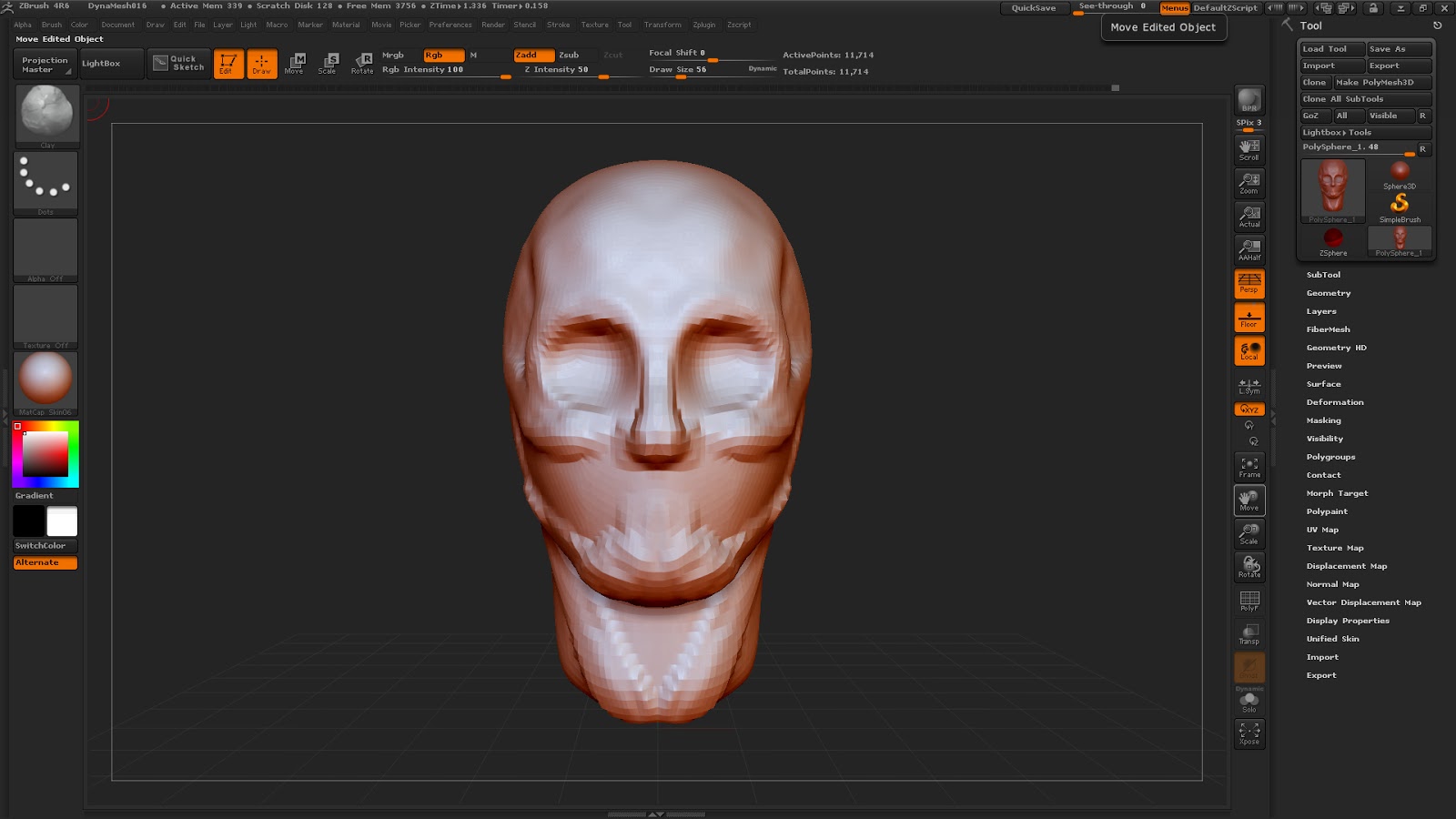The height and width of the screenshot is (819, 1456).
Task: Open the Brush menu
Action: click(52, 25)
